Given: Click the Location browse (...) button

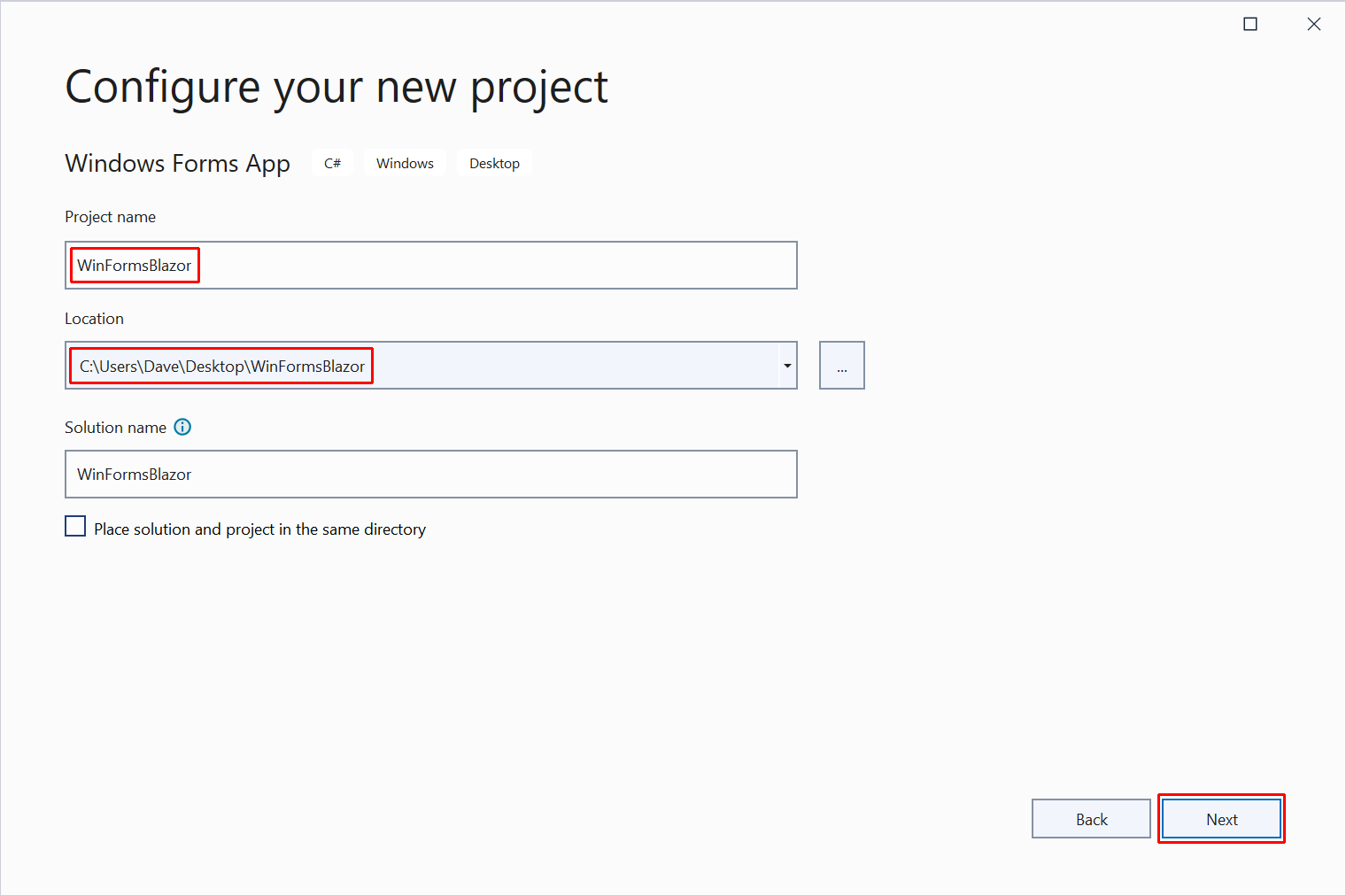Looking at the screenshot, I should pos(841,365).
